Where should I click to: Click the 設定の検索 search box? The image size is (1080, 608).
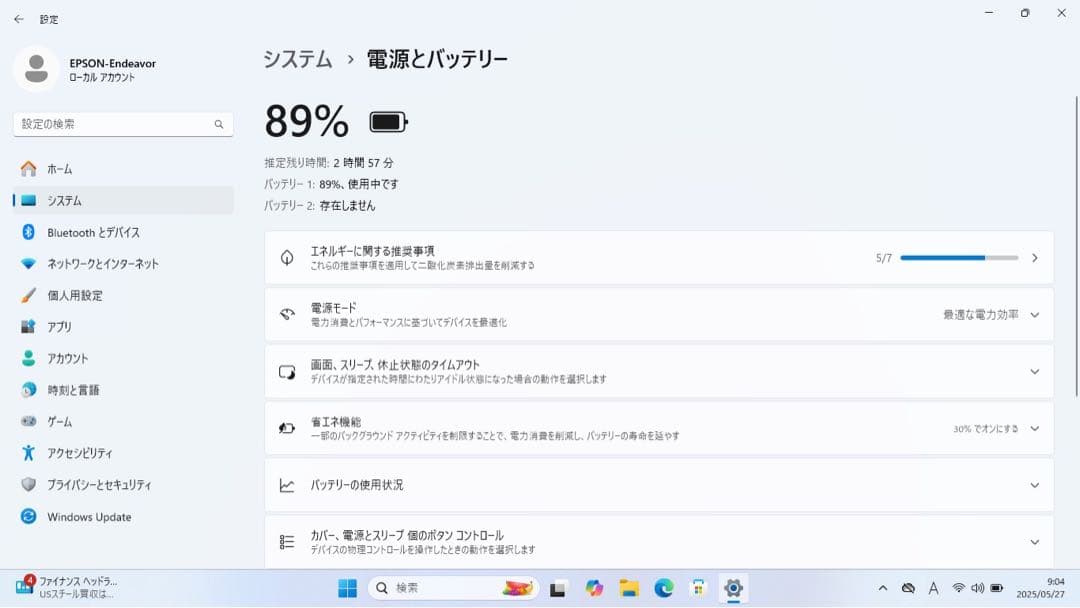tap(122, 123)
